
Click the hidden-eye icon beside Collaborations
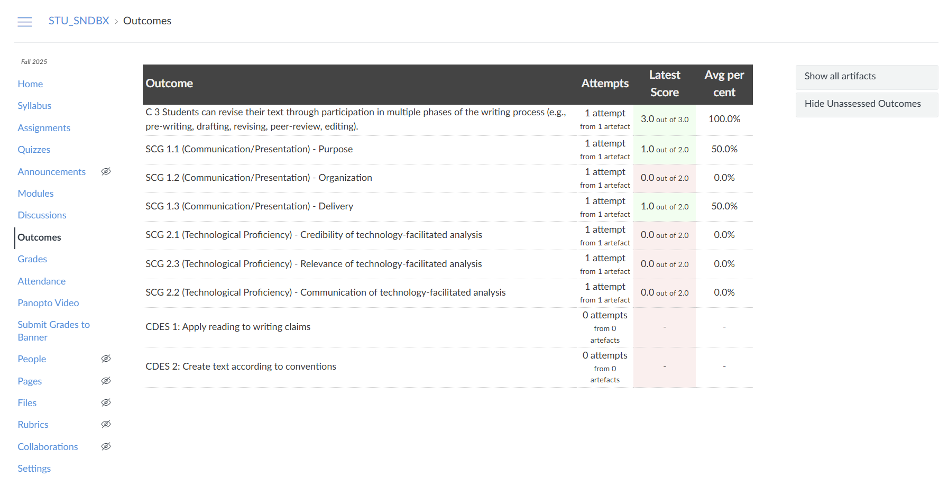[106, 446]
